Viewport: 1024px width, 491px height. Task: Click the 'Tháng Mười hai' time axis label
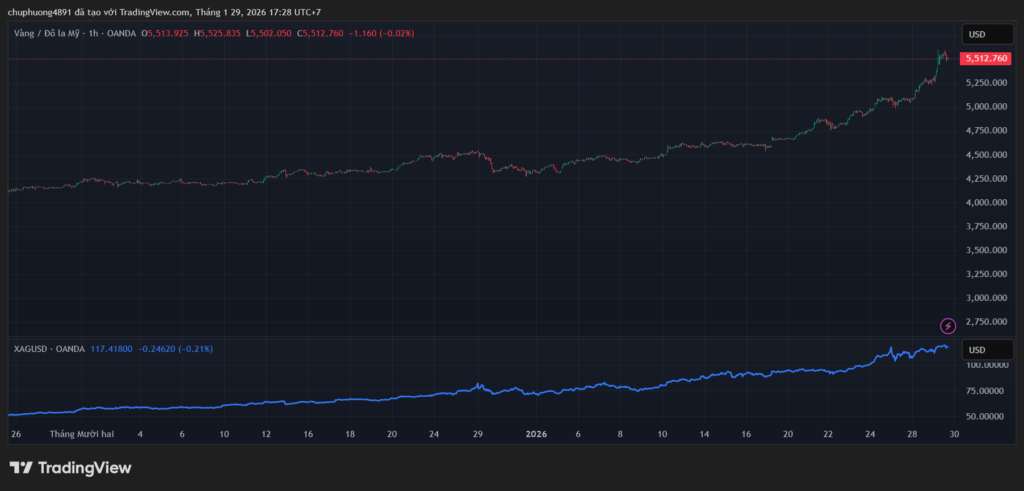77,435
